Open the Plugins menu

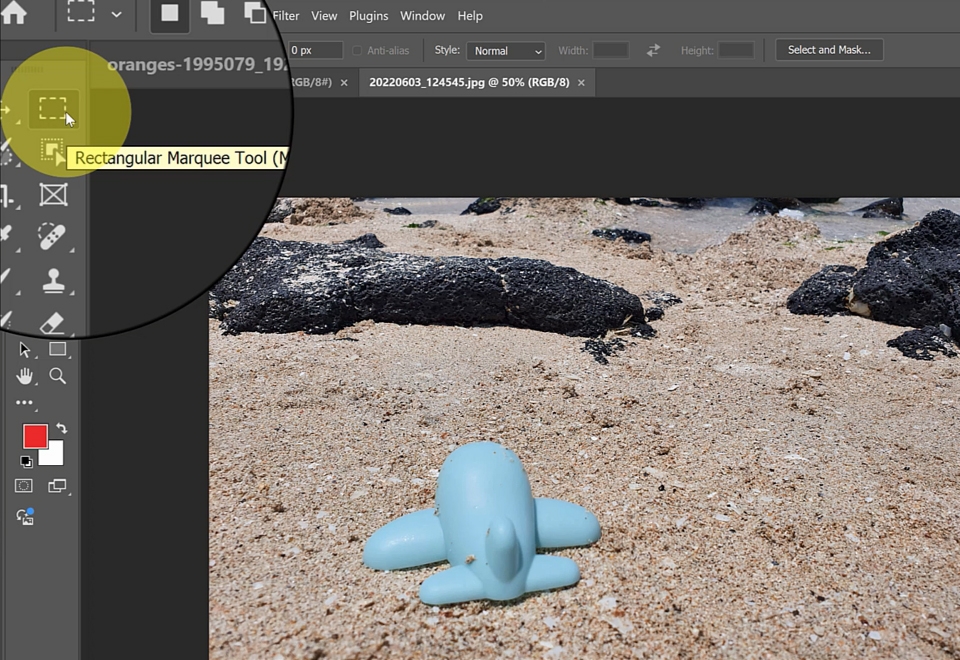(369, 16)
